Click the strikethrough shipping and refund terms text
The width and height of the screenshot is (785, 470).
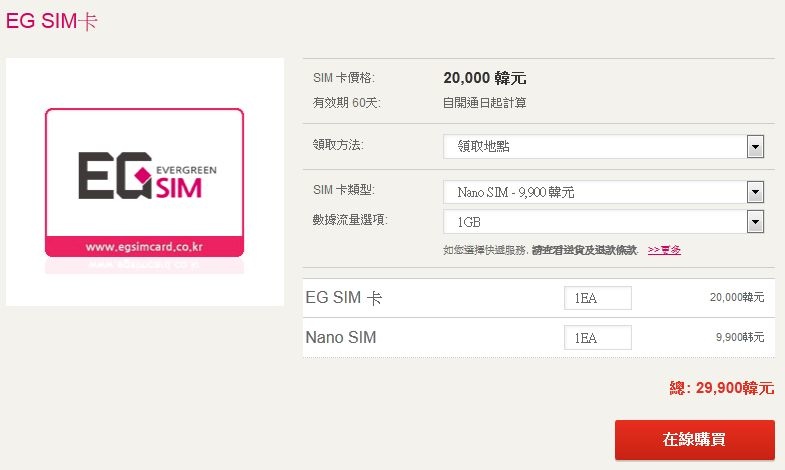coord(584,250)
